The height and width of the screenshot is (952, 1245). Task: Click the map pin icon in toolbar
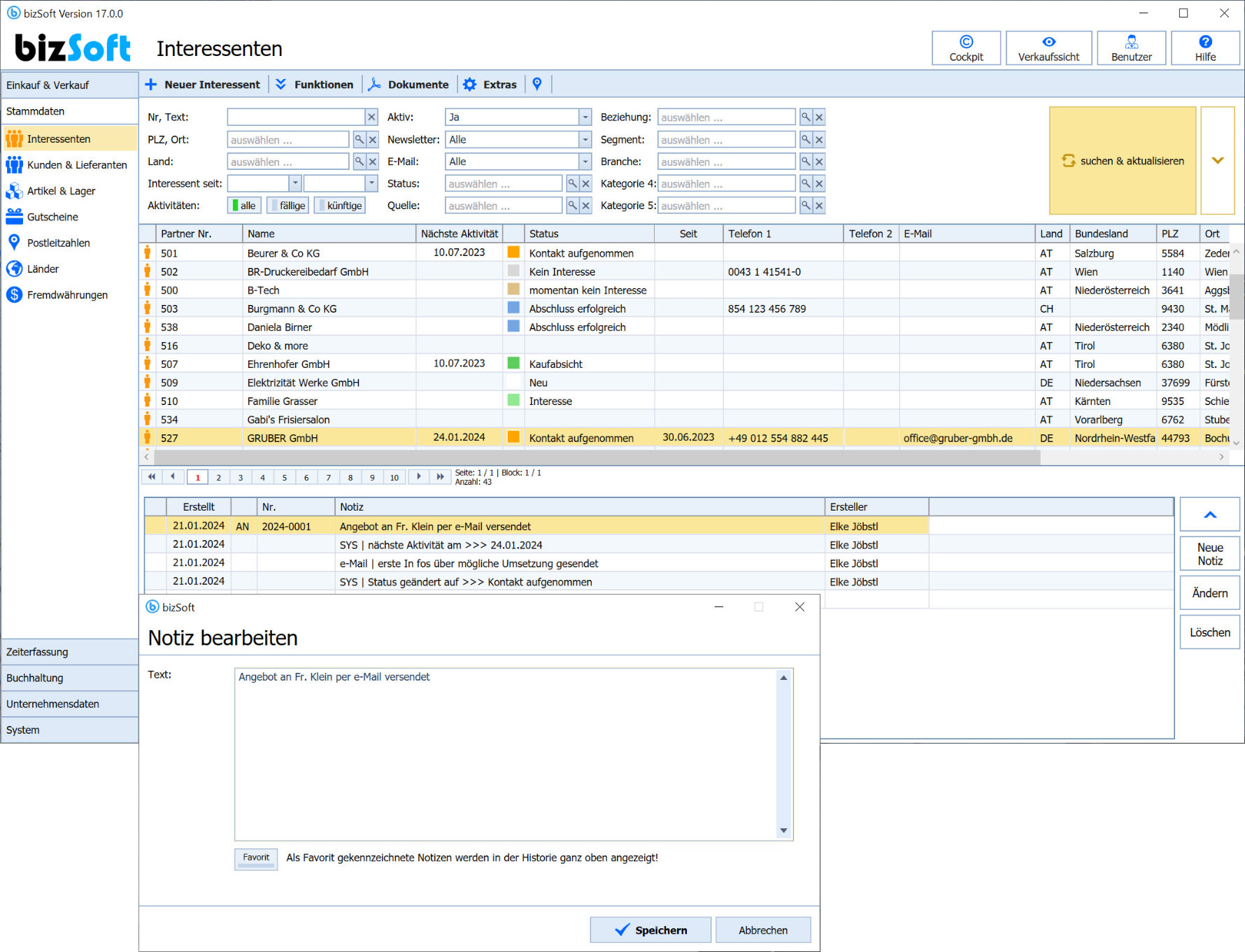pos(537,84)
